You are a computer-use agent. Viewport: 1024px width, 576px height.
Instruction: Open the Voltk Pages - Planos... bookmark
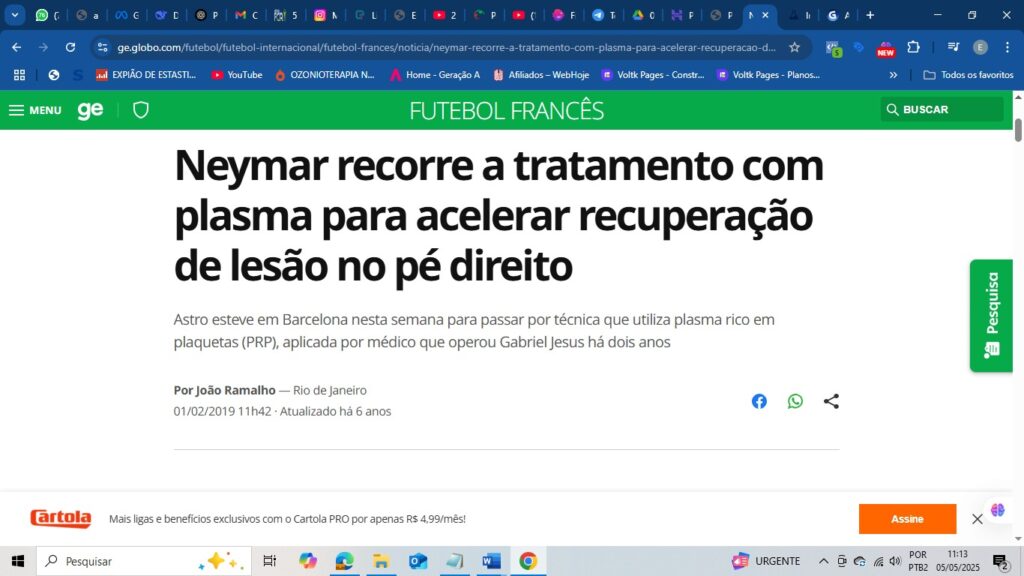coord(768,75)
